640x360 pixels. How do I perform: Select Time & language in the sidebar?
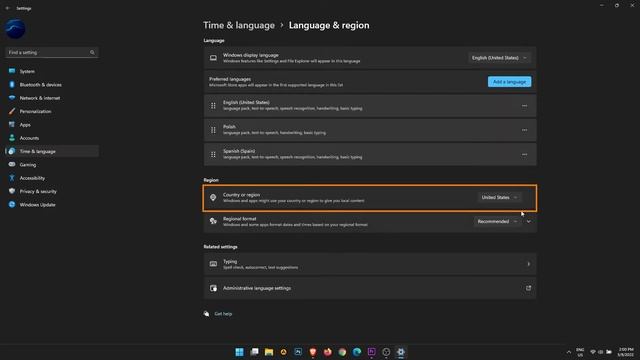pos(52,151)
